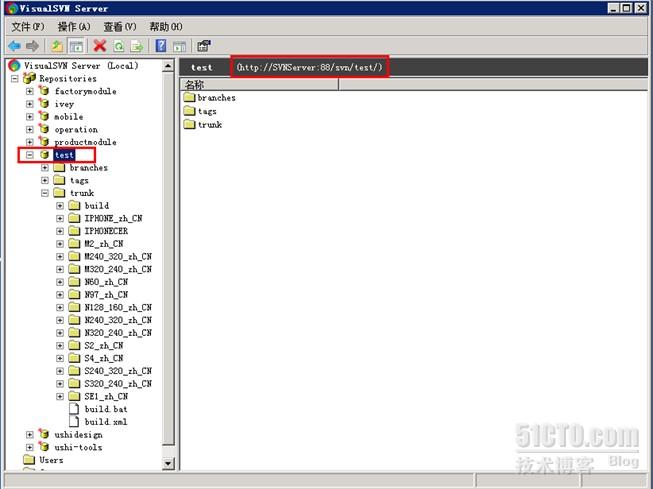Open the 文件(F) menu

click(27, 27)
